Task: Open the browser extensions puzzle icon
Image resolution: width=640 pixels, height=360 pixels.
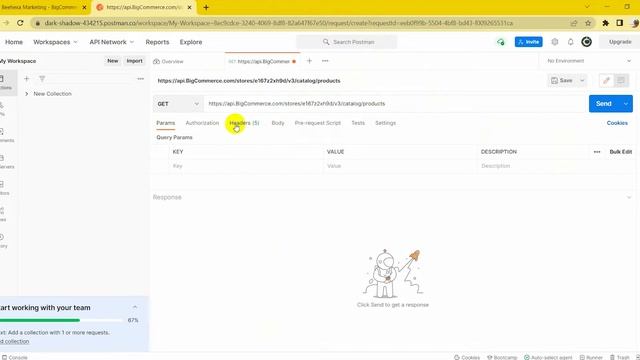Action: click(606, 23)
